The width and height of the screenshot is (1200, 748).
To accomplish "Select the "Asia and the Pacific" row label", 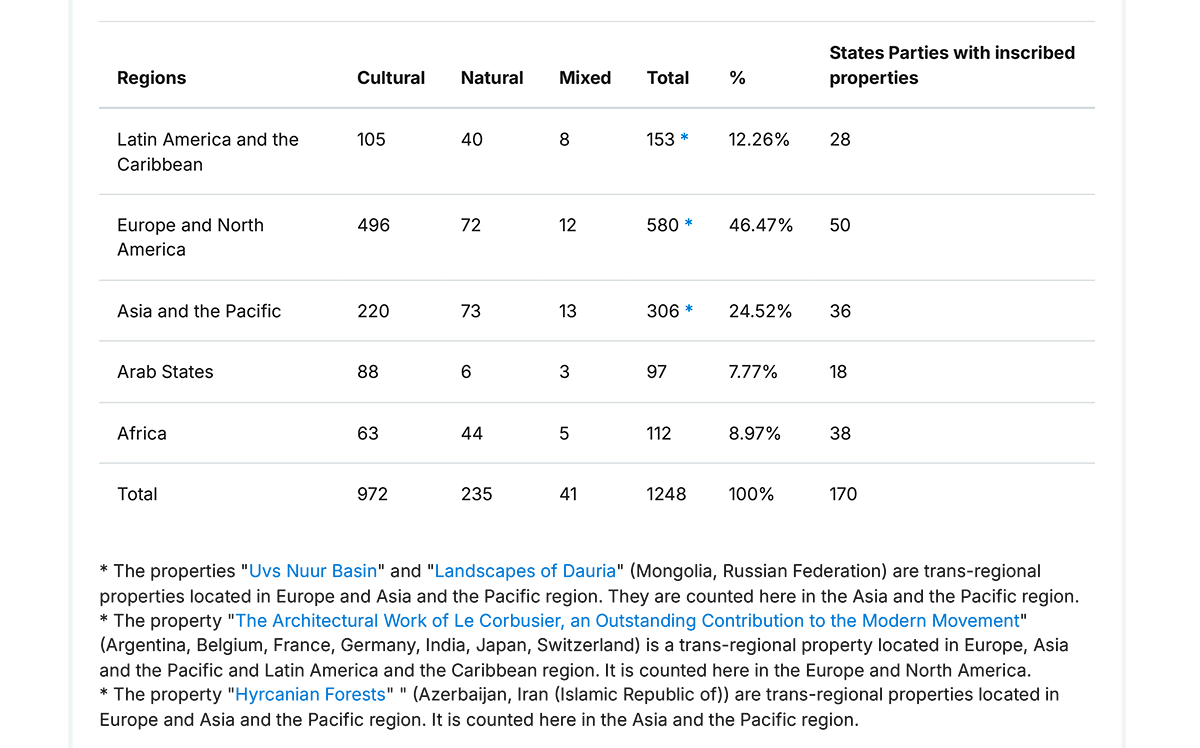I will pos(199,312).
